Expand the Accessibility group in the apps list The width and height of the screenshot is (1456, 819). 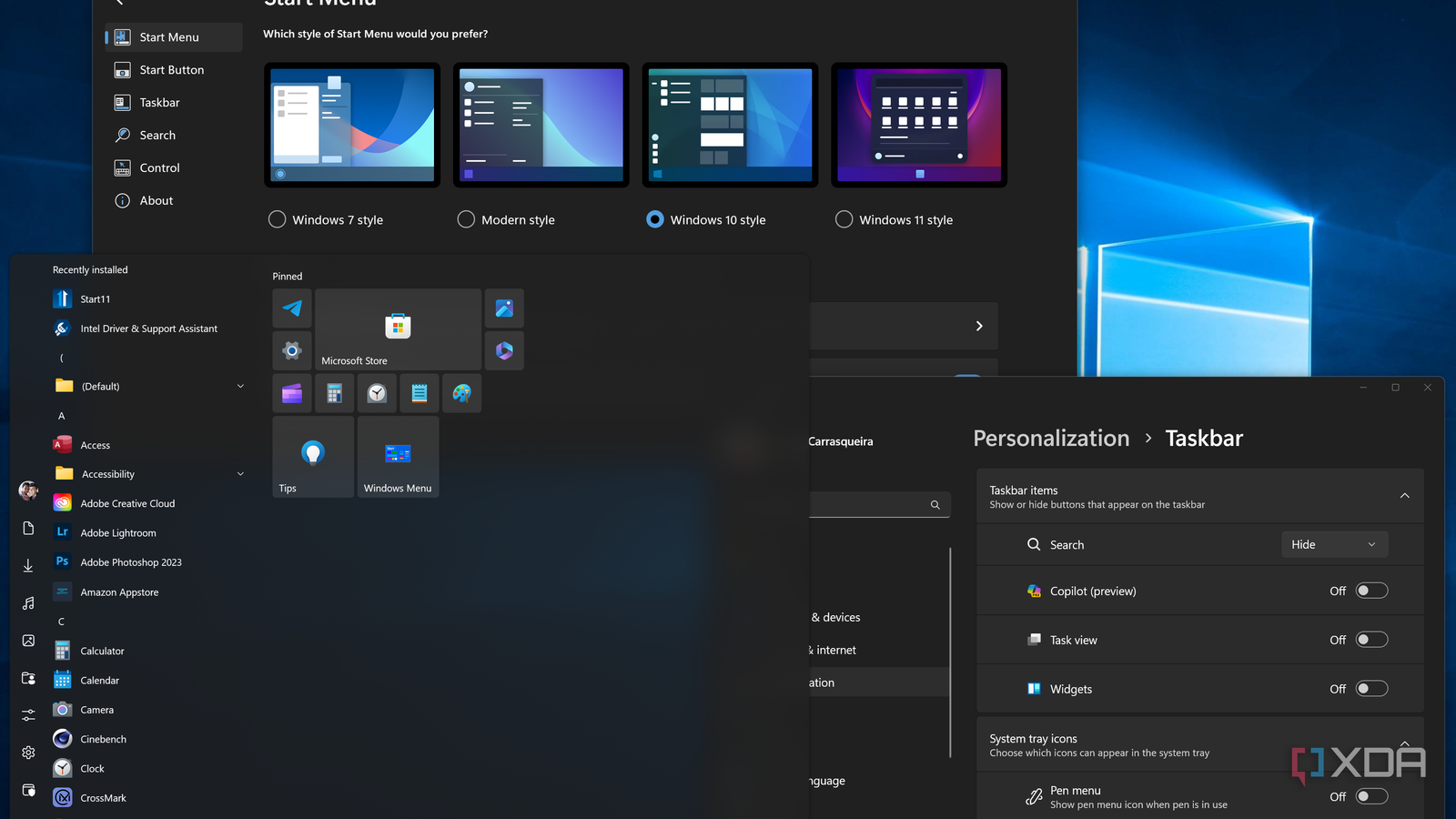pos(239,473)
